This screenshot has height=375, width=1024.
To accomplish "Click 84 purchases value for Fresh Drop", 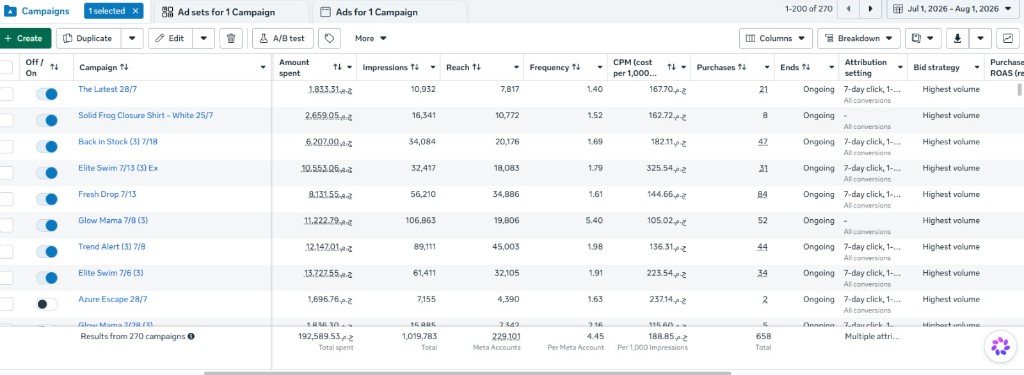I will [762, 195].
